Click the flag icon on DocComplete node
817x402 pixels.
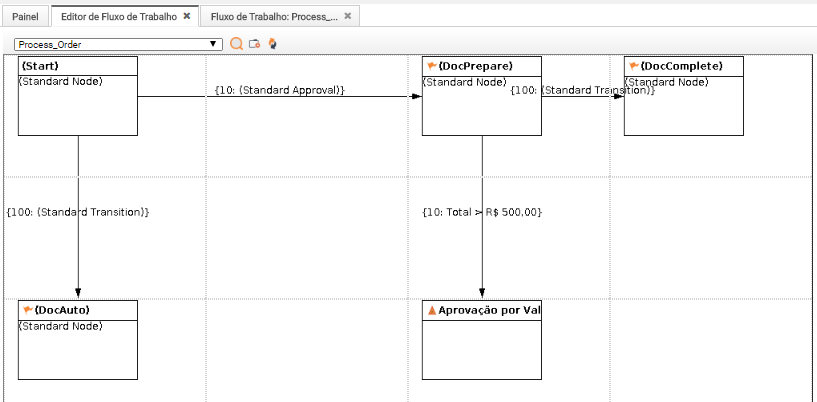(x=634, y=66)
